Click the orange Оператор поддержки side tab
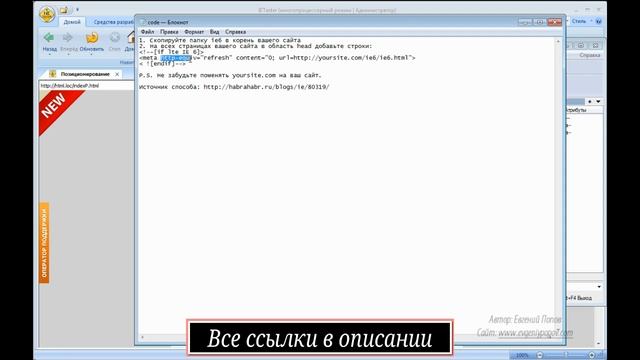The image size is (640, 360). pos(44,243)
